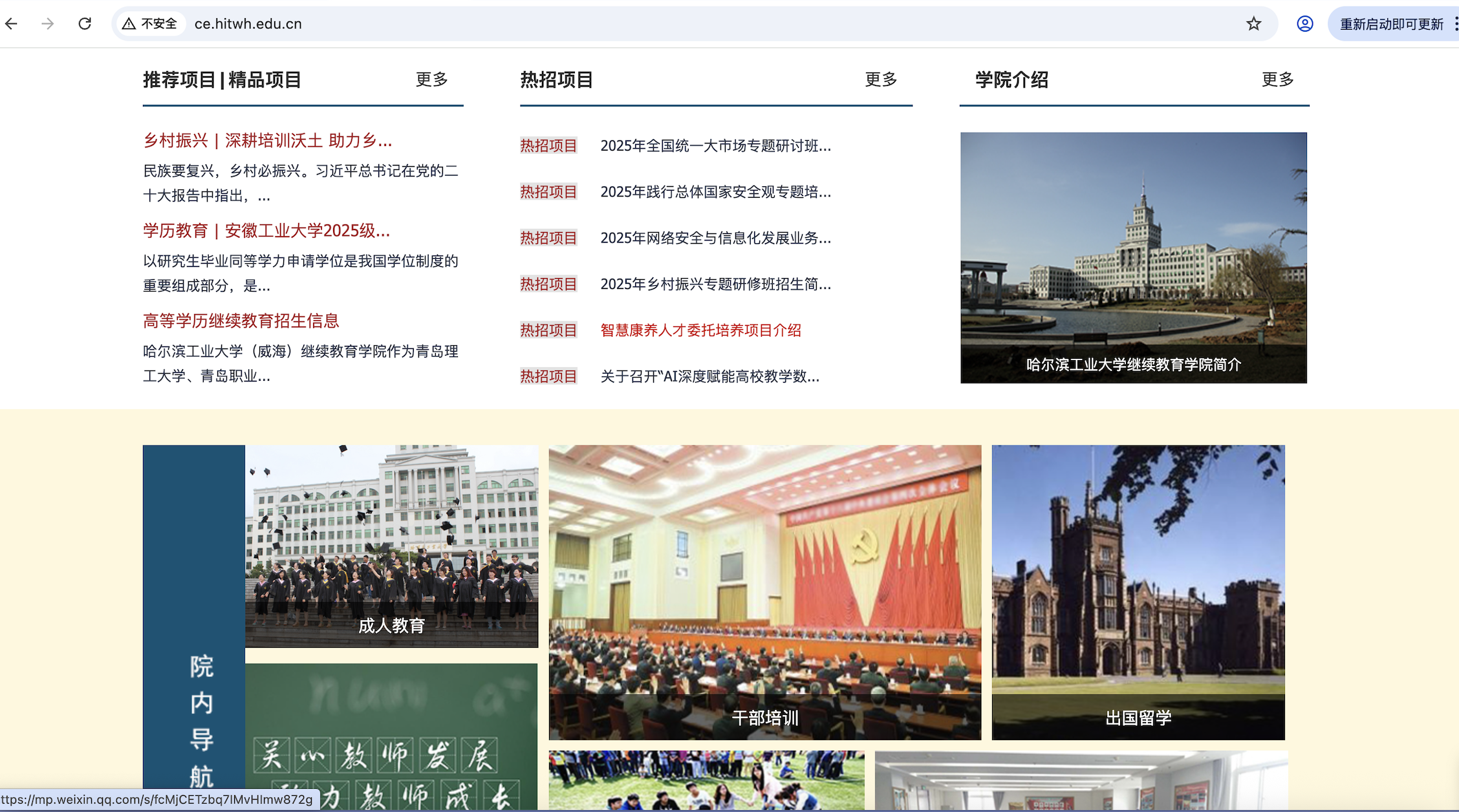Image resolution: width=1459 pixels, height=812 pixels.
Task: Open the user profile icon
Action: [1304, 24]
